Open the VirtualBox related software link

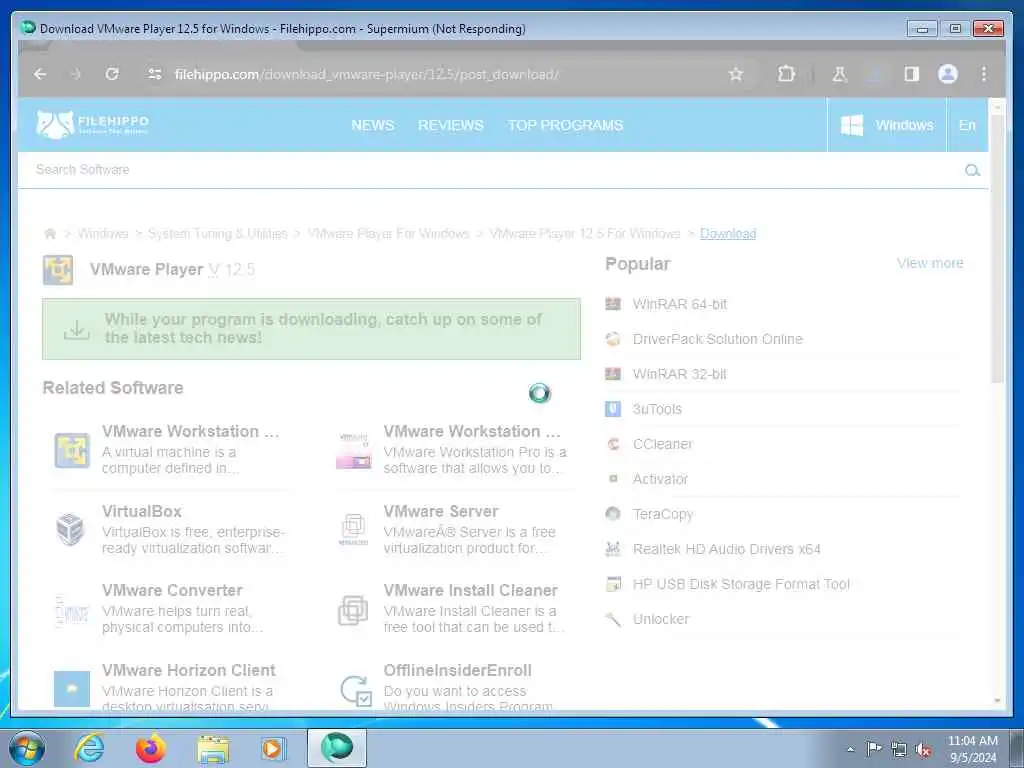142,511
